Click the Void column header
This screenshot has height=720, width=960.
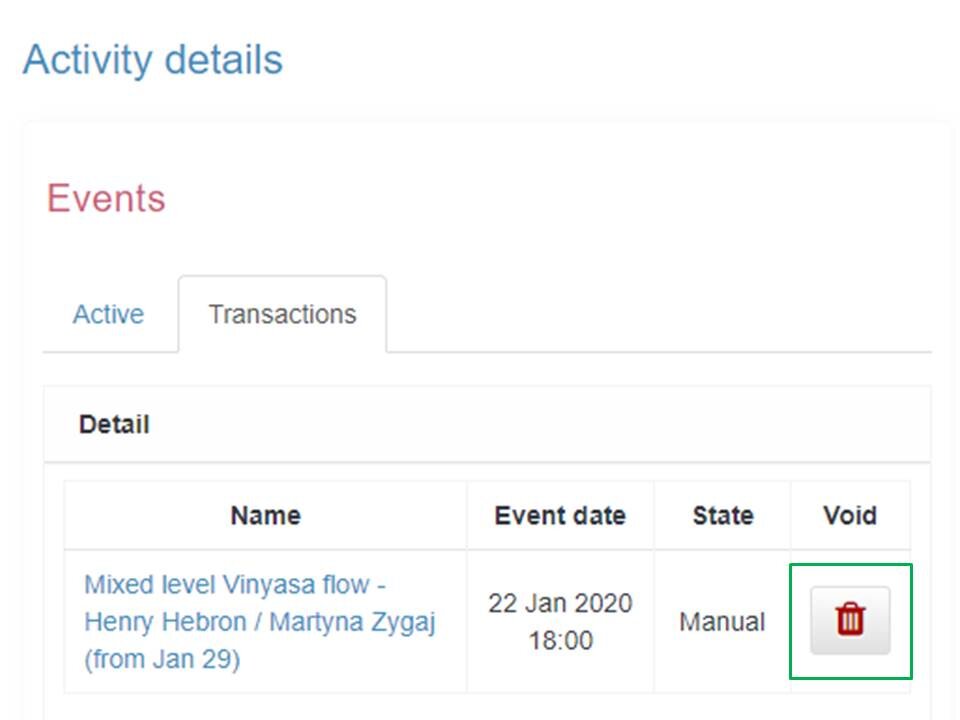849,515
